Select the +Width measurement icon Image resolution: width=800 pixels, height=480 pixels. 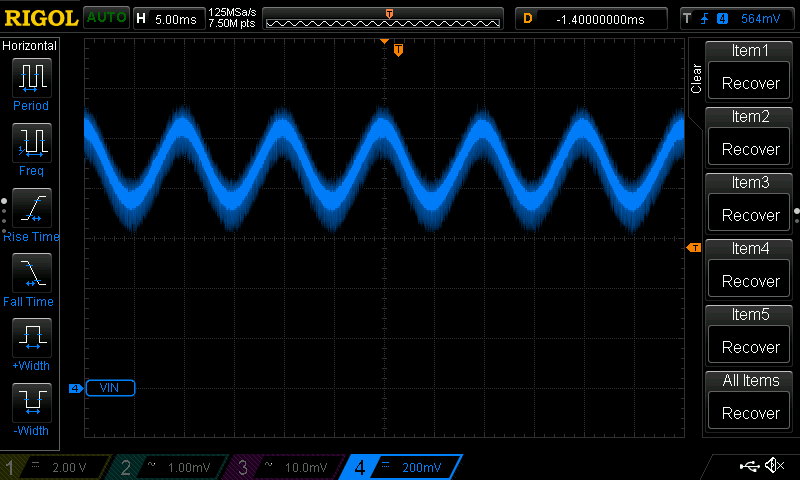[x=32, y=337]
